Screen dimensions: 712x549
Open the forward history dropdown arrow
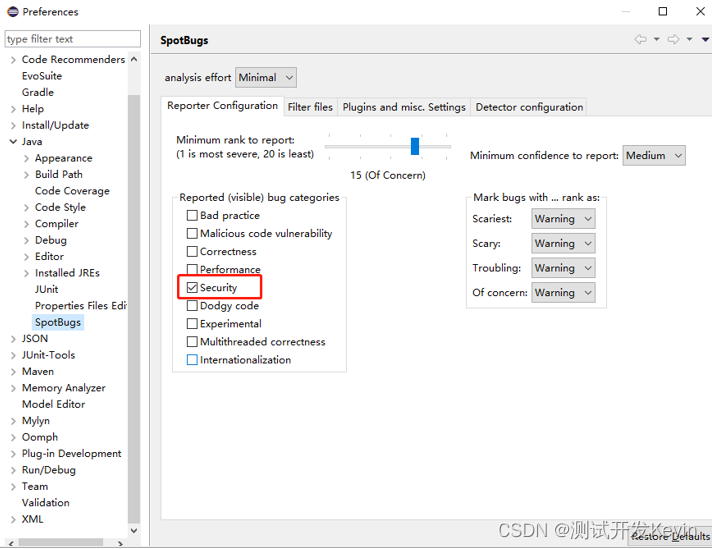689,40
